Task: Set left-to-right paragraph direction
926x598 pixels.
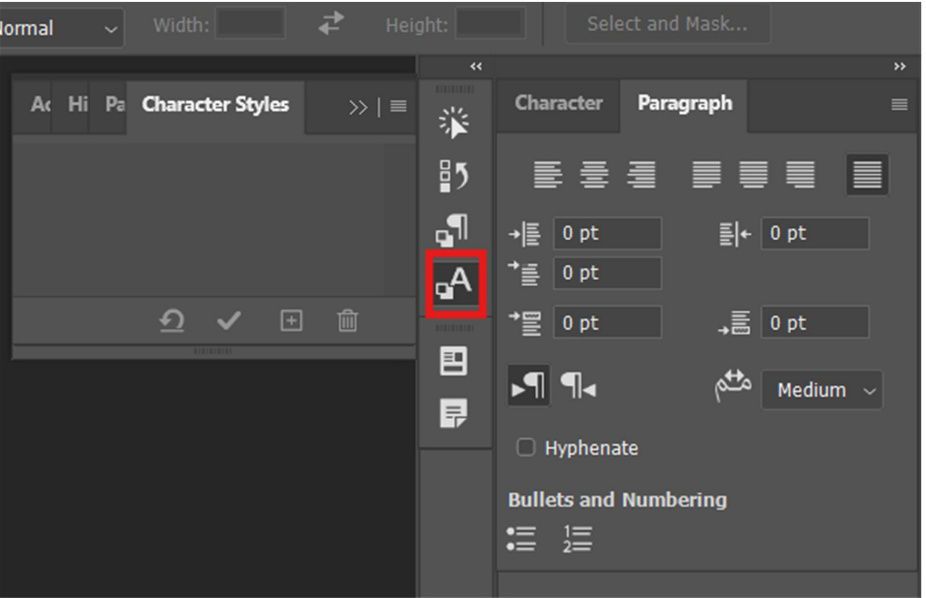Action: click(x=529, y=385)
